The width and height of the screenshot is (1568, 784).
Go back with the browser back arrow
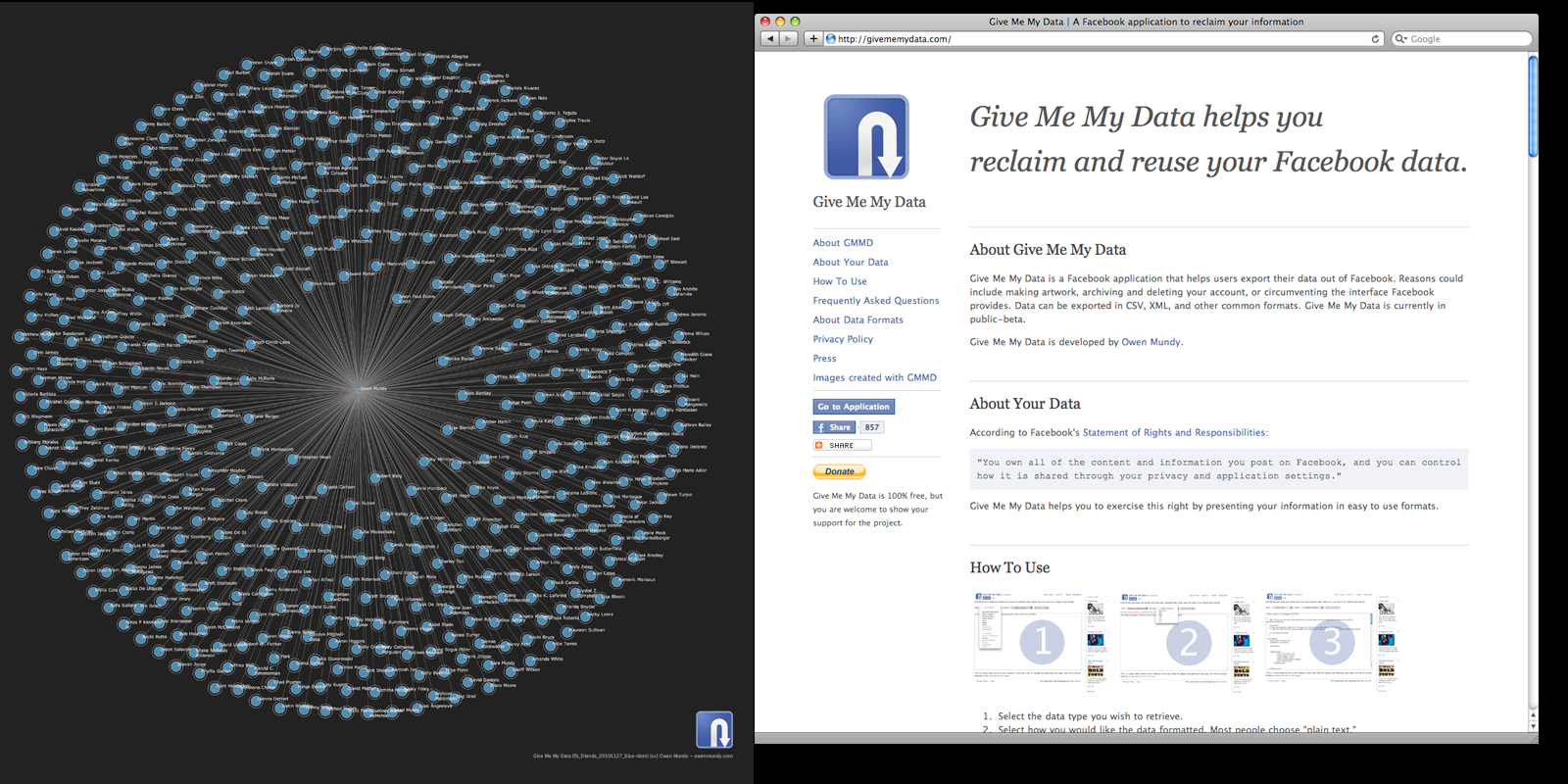pos(769,39)
